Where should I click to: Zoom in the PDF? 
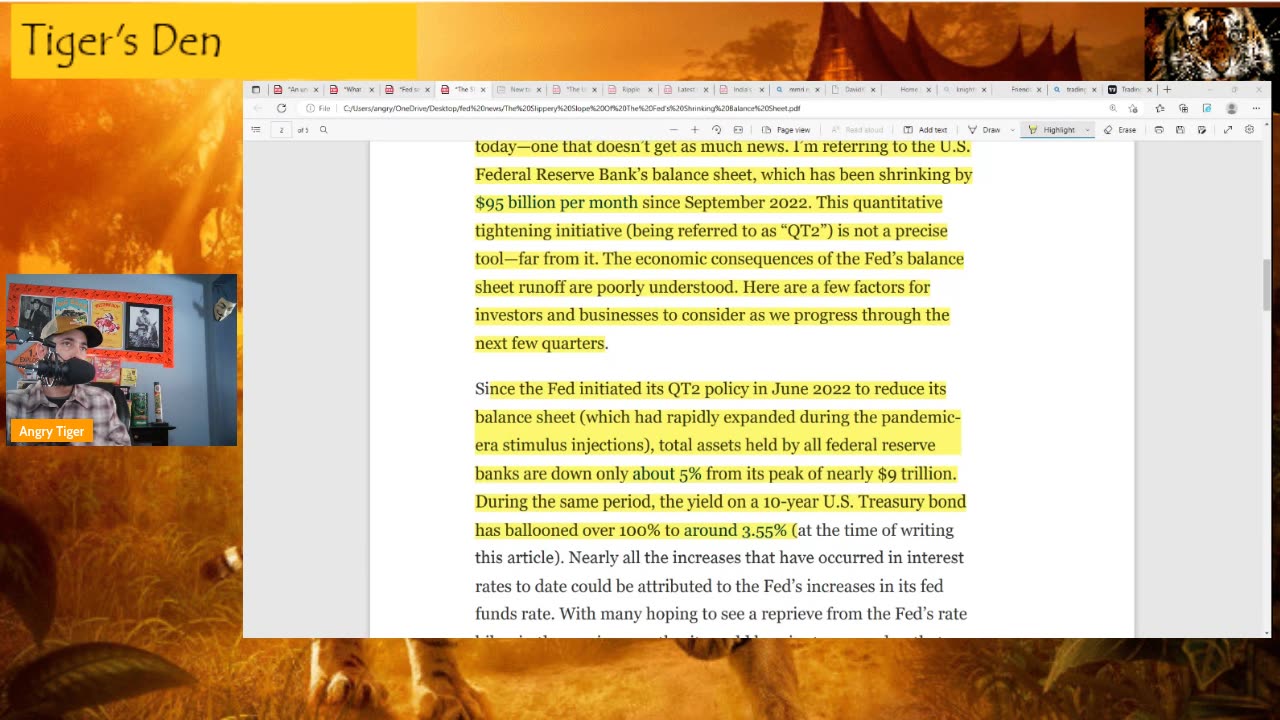point(695,130)
